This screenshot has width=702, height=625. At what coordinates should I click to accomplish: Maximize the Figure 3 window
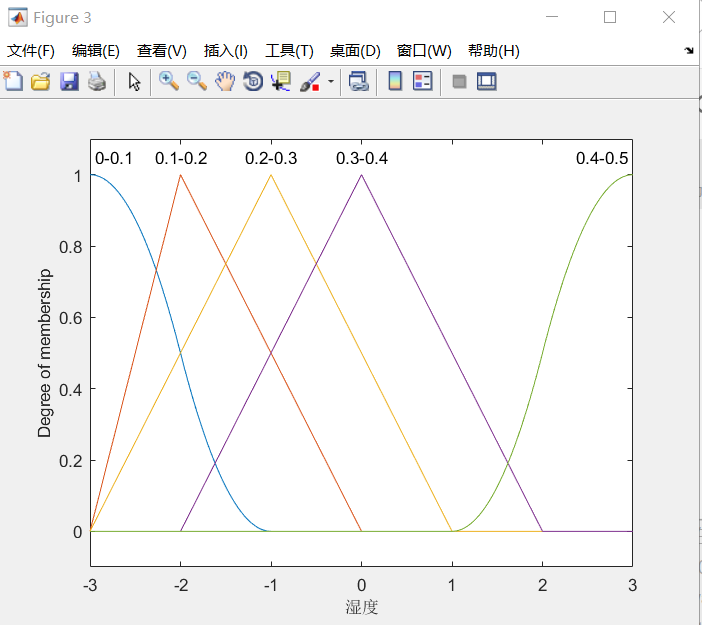pos(610,17)
